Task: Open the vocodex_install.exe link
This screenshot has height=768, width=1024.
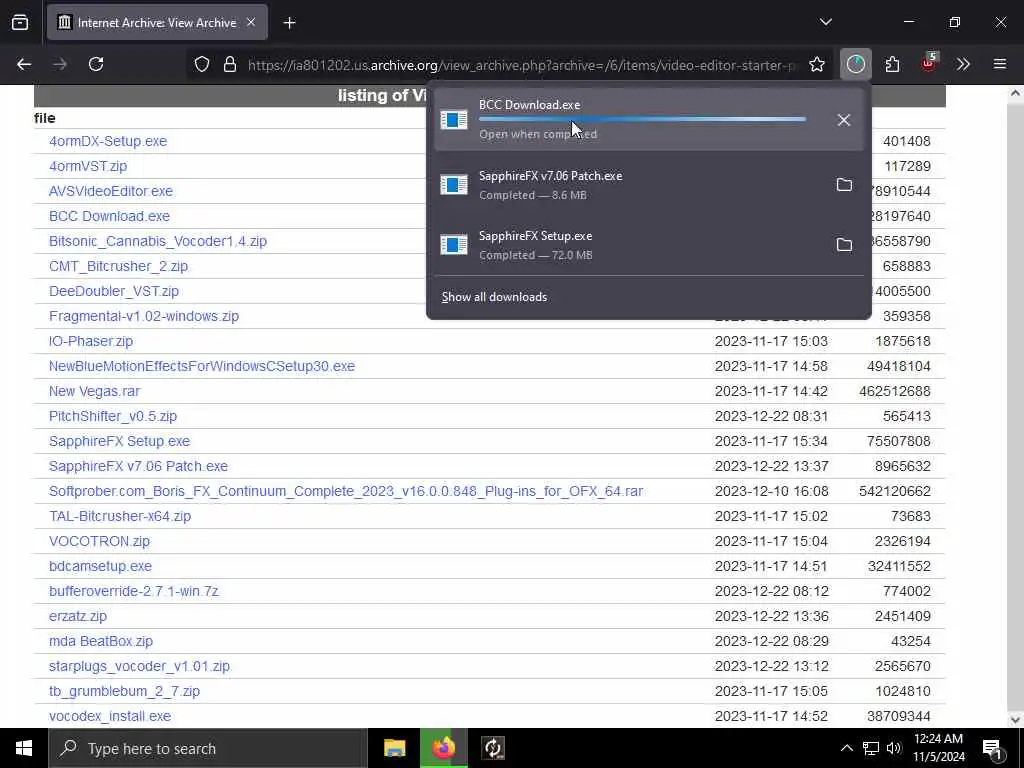Action: tap(110, 716)
